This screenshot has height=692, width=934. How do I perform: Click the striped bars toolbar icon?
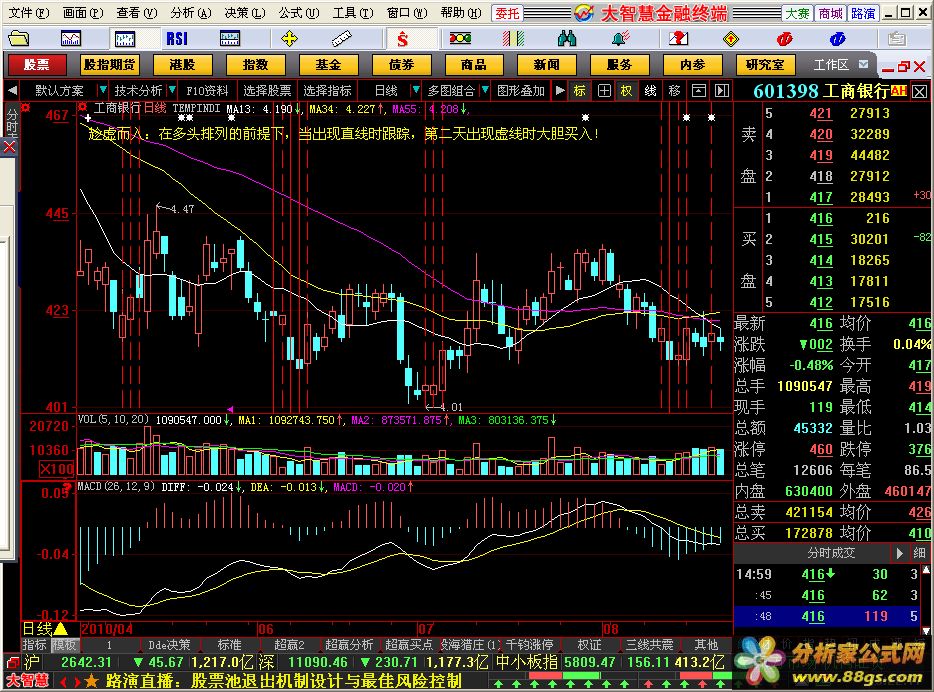tap(513, 39)
